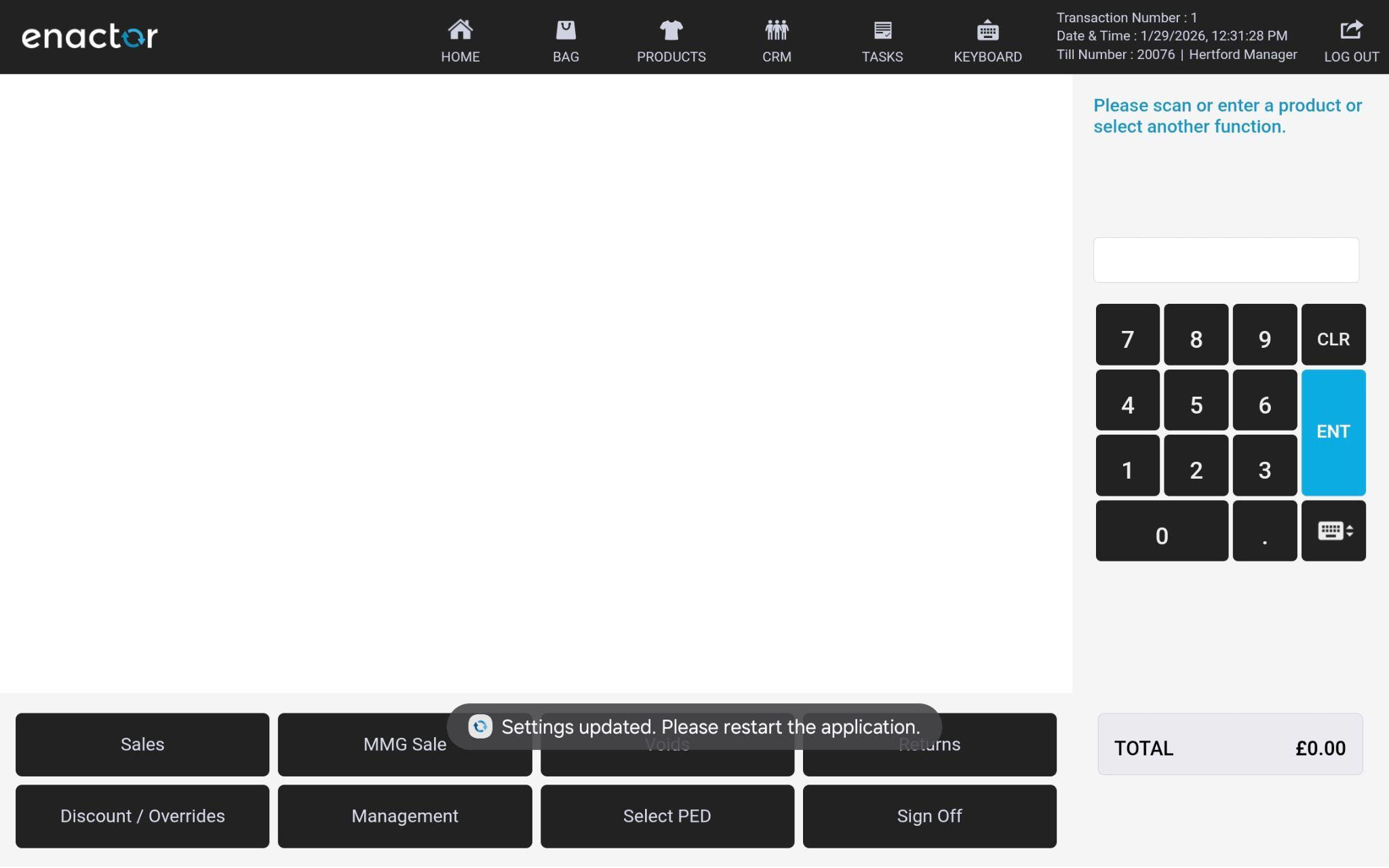Viewport: 1389px width, 868px height.
Task: Toggle keypad keyboard switch icon
Action: (x=1333, y=531)
